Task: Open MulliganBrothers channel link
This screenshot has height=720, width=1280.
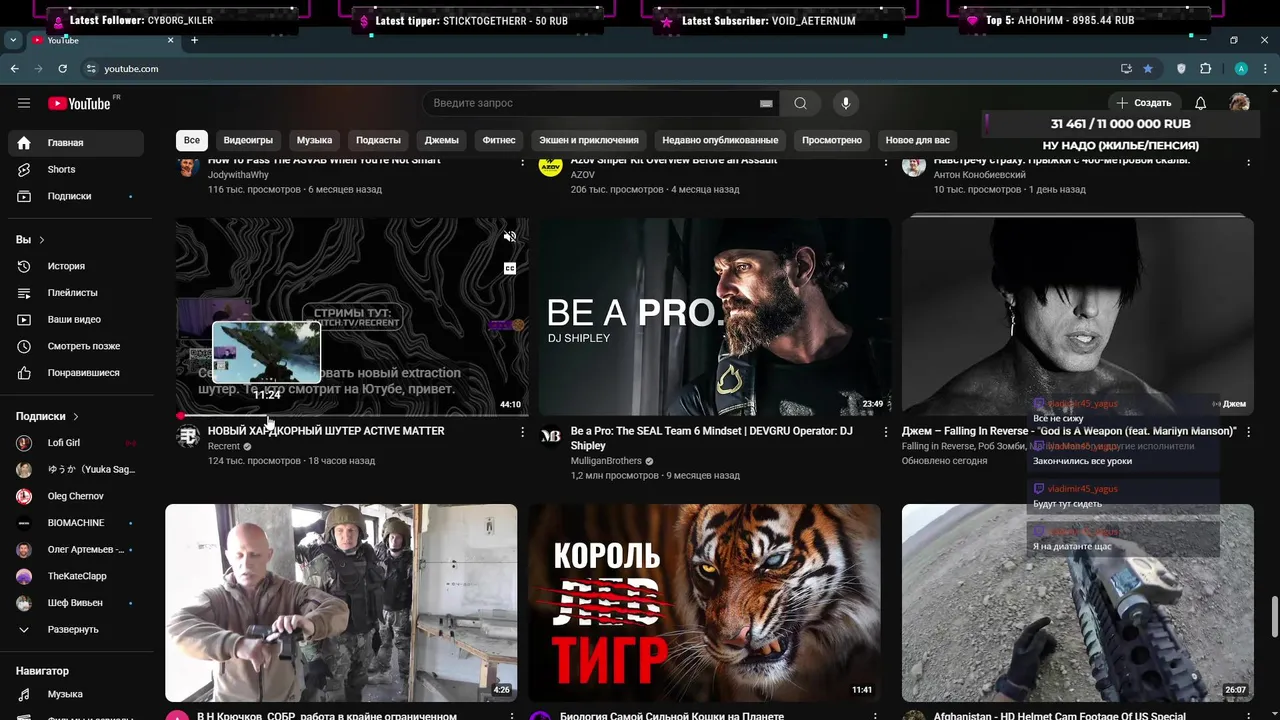Action: coord(606,461)
